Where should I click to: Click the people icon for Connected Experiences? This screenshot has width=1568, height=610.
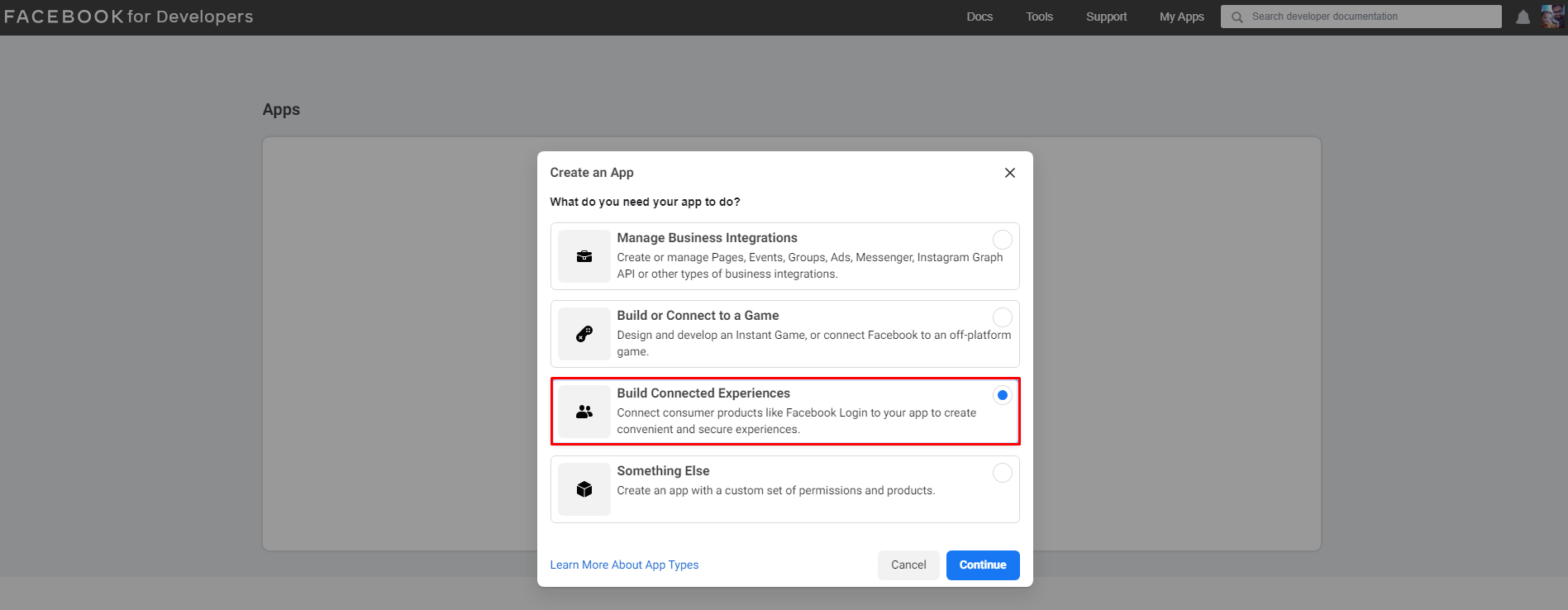pyautogui.click(x=584, y=412)
